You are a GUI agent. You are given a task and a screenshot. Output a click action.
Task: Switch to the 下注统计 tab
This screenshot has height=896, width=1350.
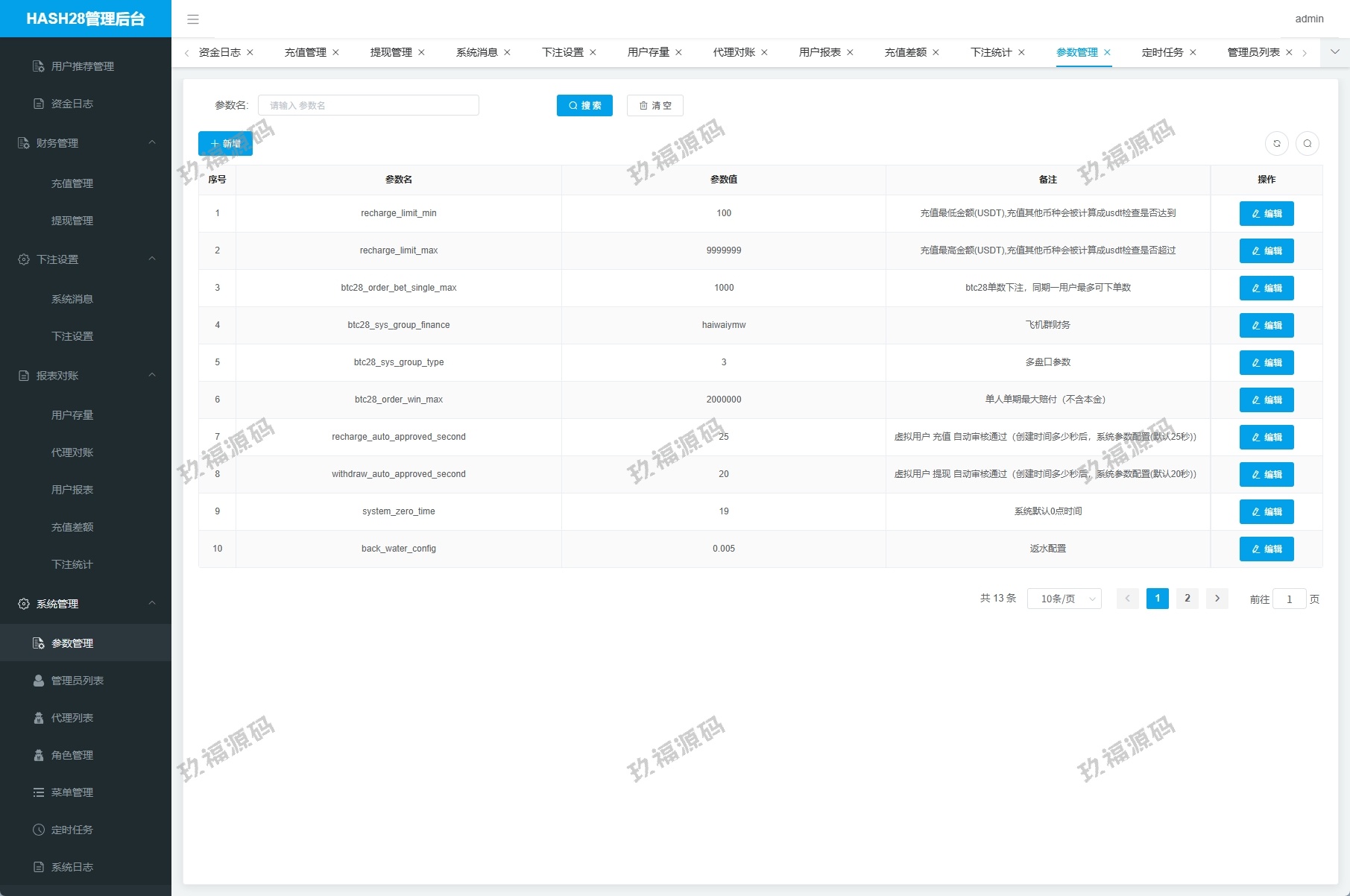[x=991, y=52]
